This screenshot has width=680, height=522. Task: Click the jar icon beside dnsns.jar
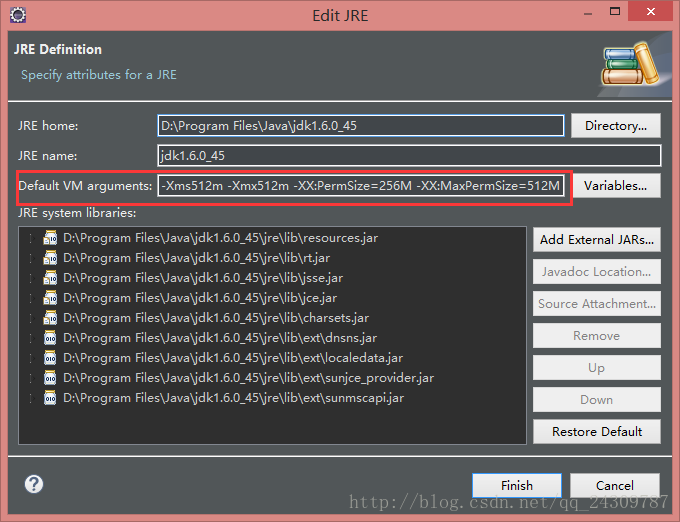50,337
